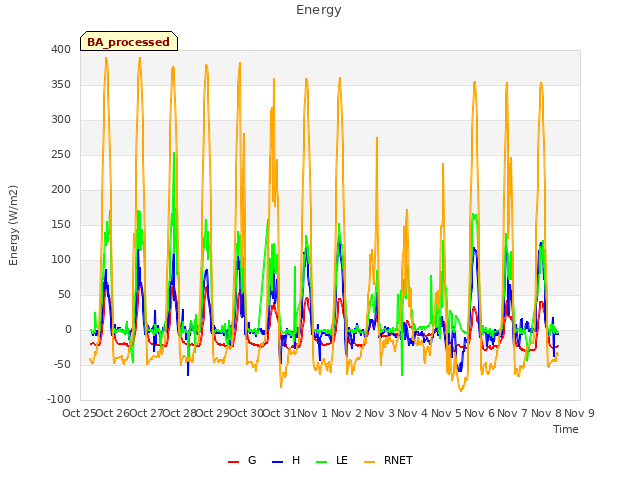Click the green LE legend color marker
This screenshot has height=480, width=640.
(x=322, y=462)
